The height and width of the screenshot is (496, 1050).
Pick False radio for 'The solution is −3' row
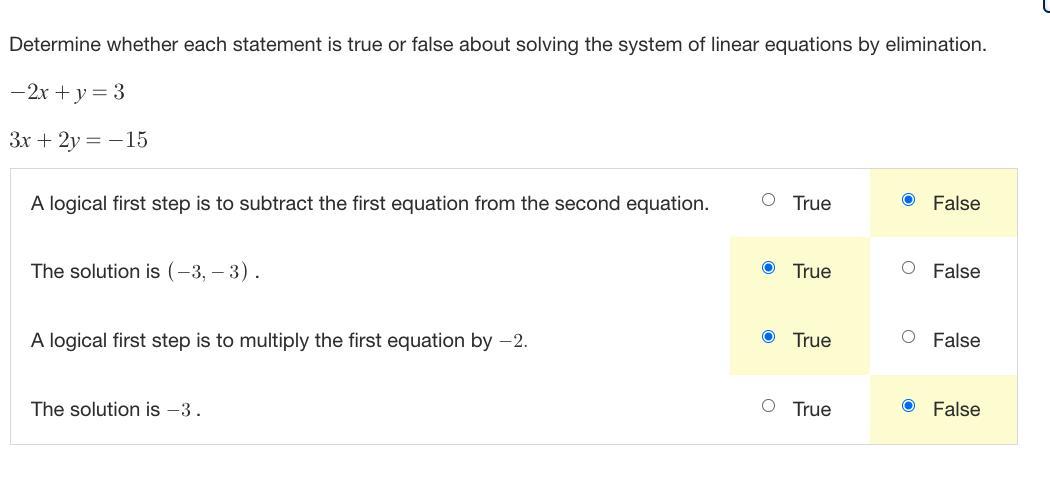tap(908, 405)
